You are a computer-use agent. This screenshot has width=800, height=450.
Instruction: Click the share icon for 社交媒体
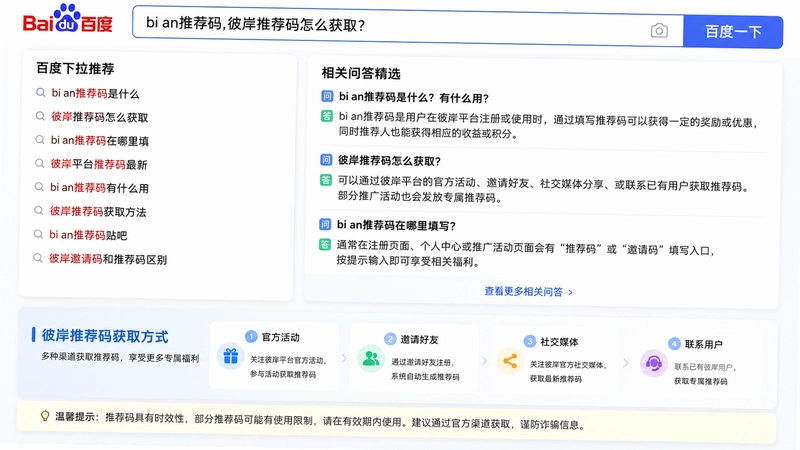tap(510, 361)
